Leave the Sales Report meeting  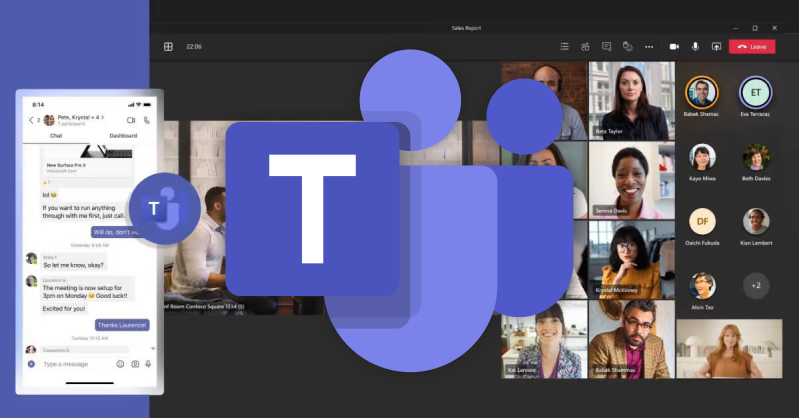[752, 46]
